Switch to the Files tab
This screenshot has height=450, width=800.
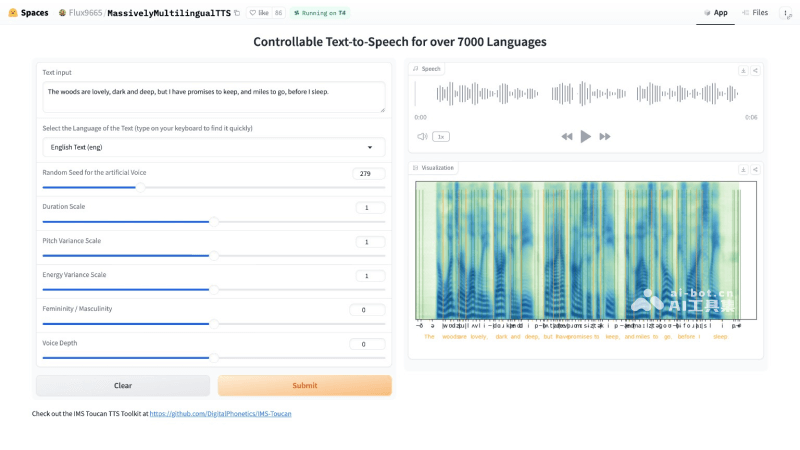[x=754, y=13]
